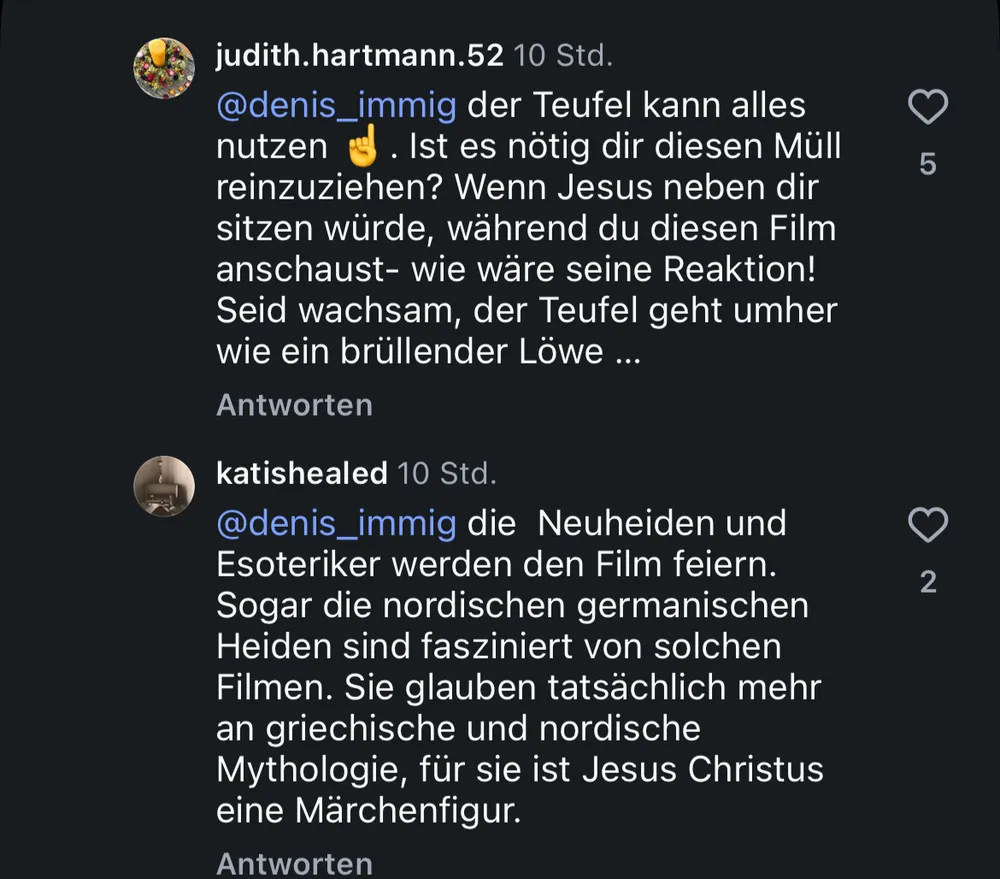Image resolution: width=1000 pixels, height=879 pixels.
Task: Click the 10 Std. timestamp beside judith.hartmann.52
Action: 563,55
